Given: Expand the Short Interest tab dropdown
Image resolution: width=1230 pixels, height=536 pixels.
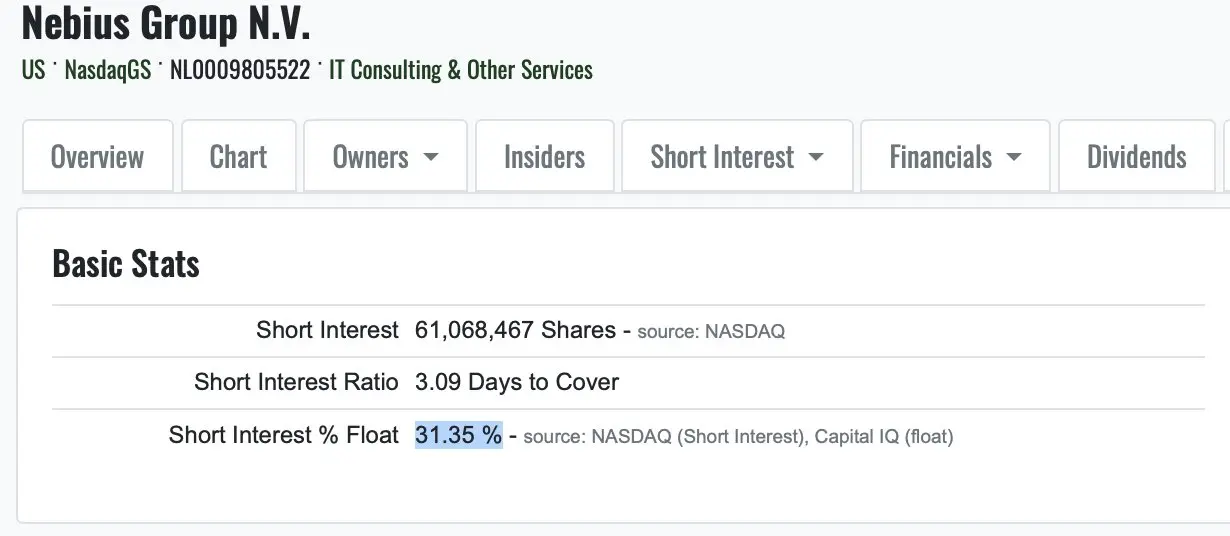Looking at the screenshot, I should [737, 156].
